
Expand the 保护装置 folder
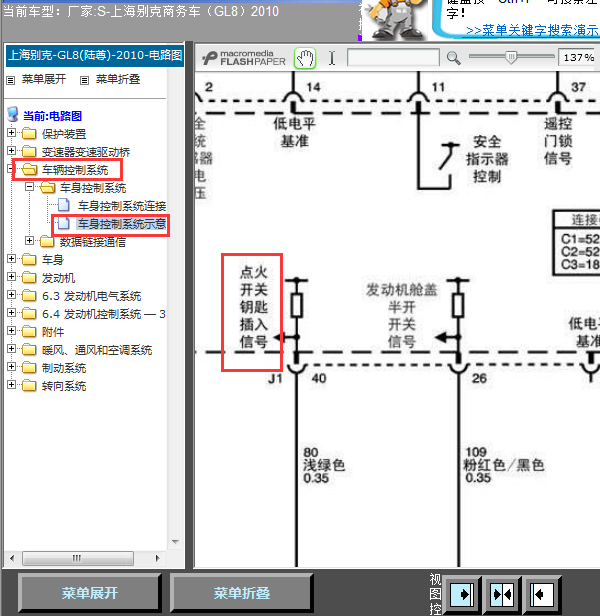coord(11,132)
